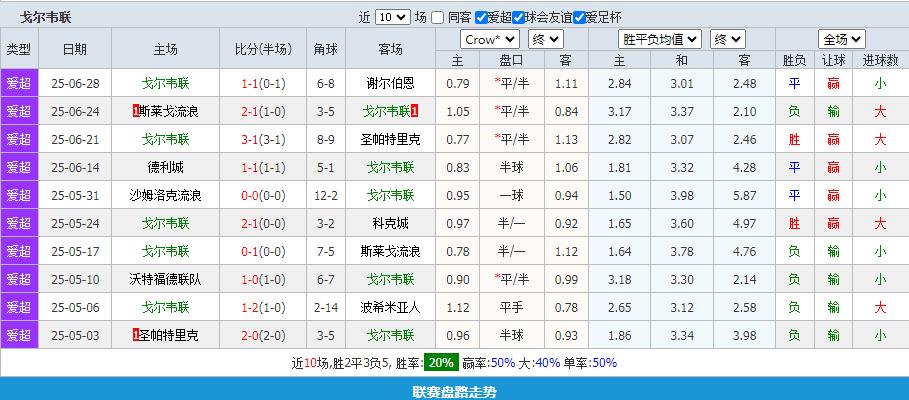
Task: Open the 3-1(3-1) score link for 25-06-21
Action: tap(264, 139)
